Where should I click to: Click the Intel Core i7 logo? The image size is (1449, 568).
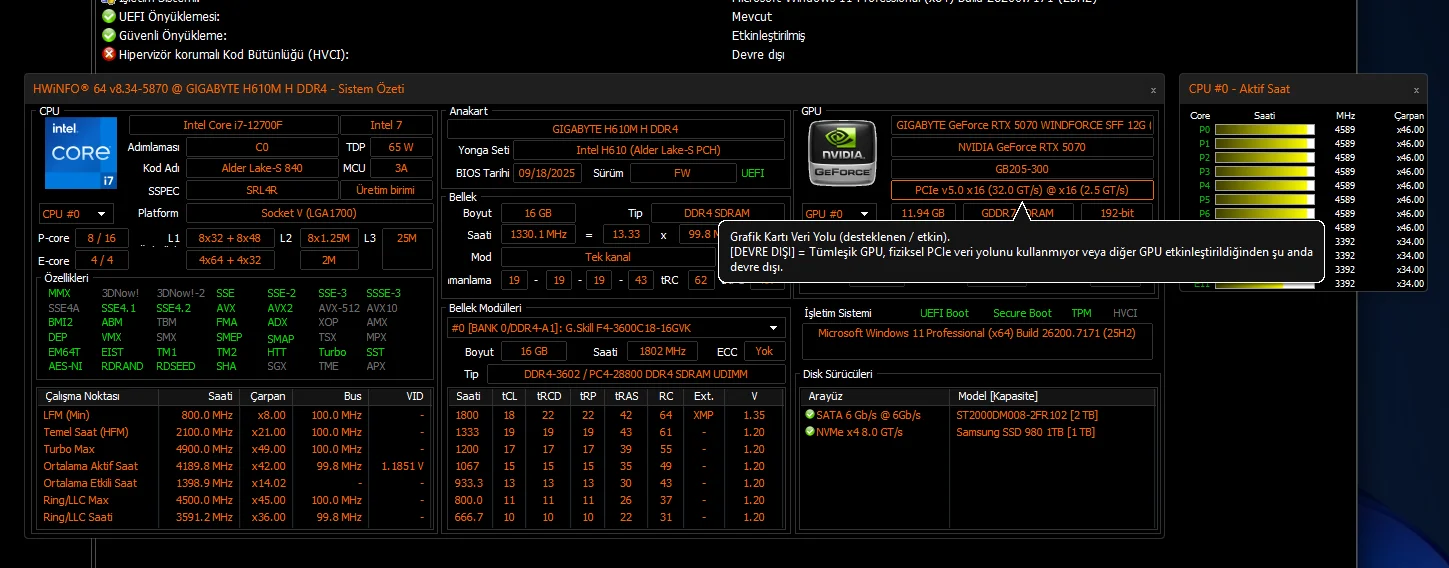point(80,152)
